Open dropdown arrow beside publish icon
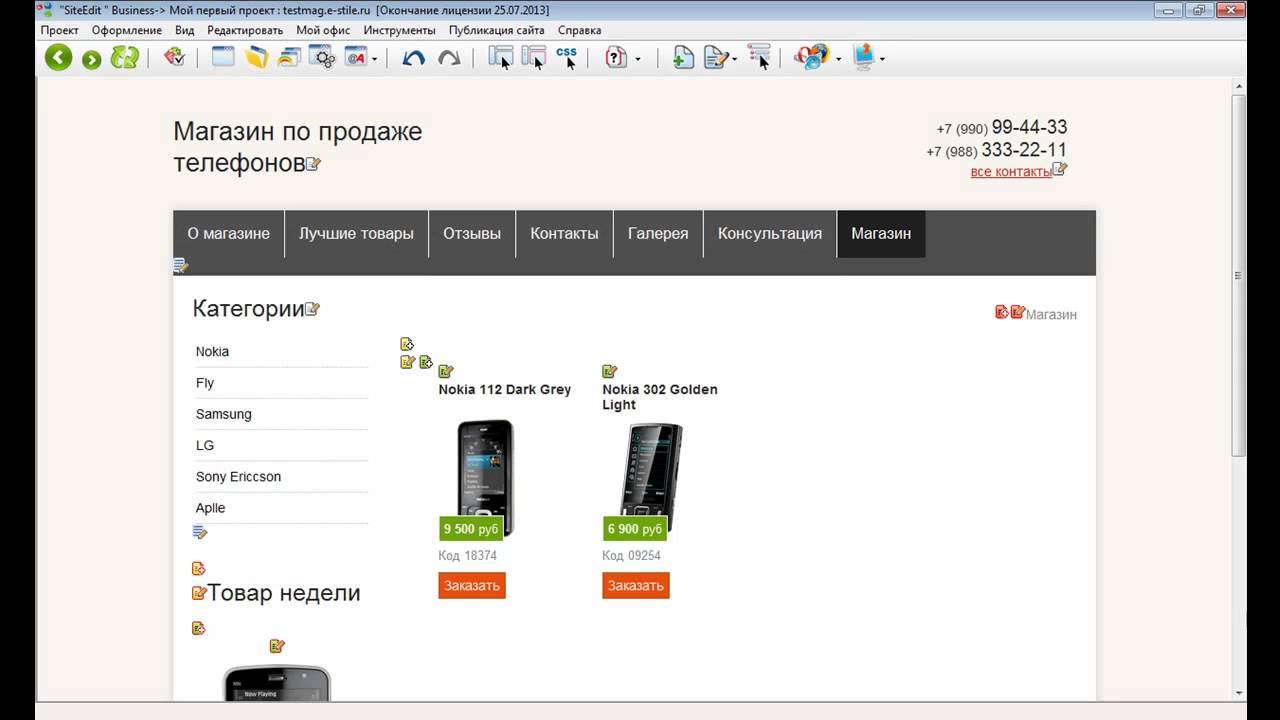 pyautogui.click(x=882, y=59)
